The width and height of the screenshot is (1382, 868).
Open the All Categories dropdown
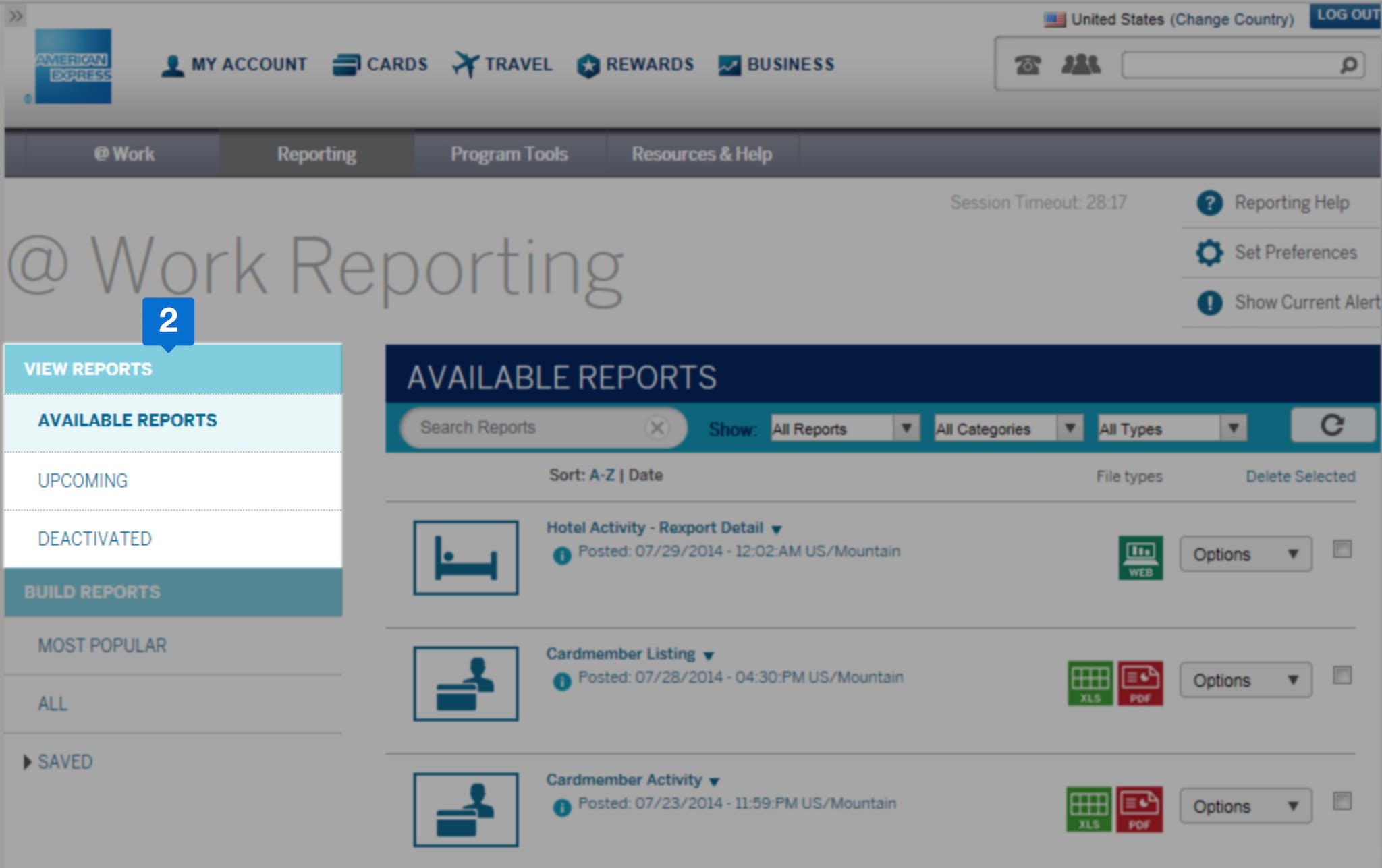(x=1008, y=428)
